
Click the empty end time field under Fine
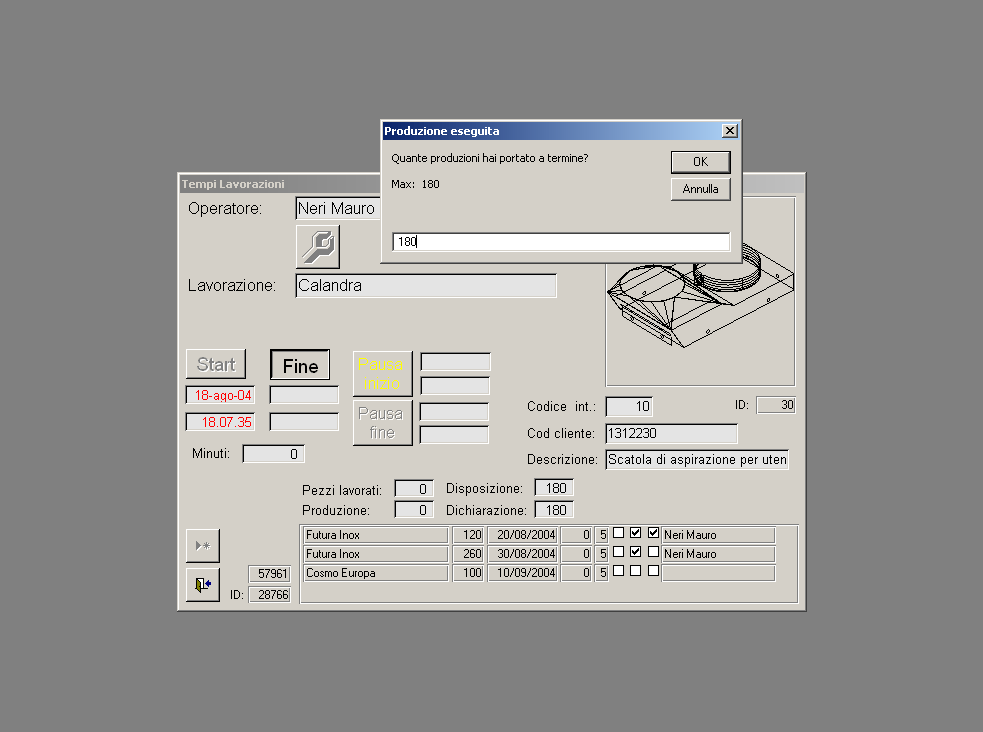pos(304,422)
